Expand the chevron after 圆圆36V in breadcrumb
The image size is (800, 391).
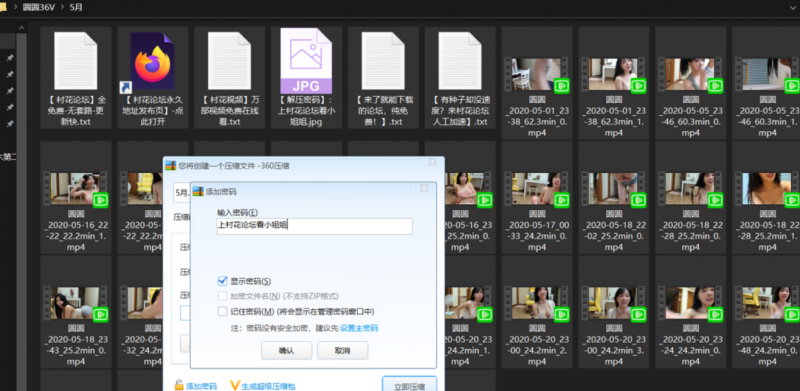(63, 7)
